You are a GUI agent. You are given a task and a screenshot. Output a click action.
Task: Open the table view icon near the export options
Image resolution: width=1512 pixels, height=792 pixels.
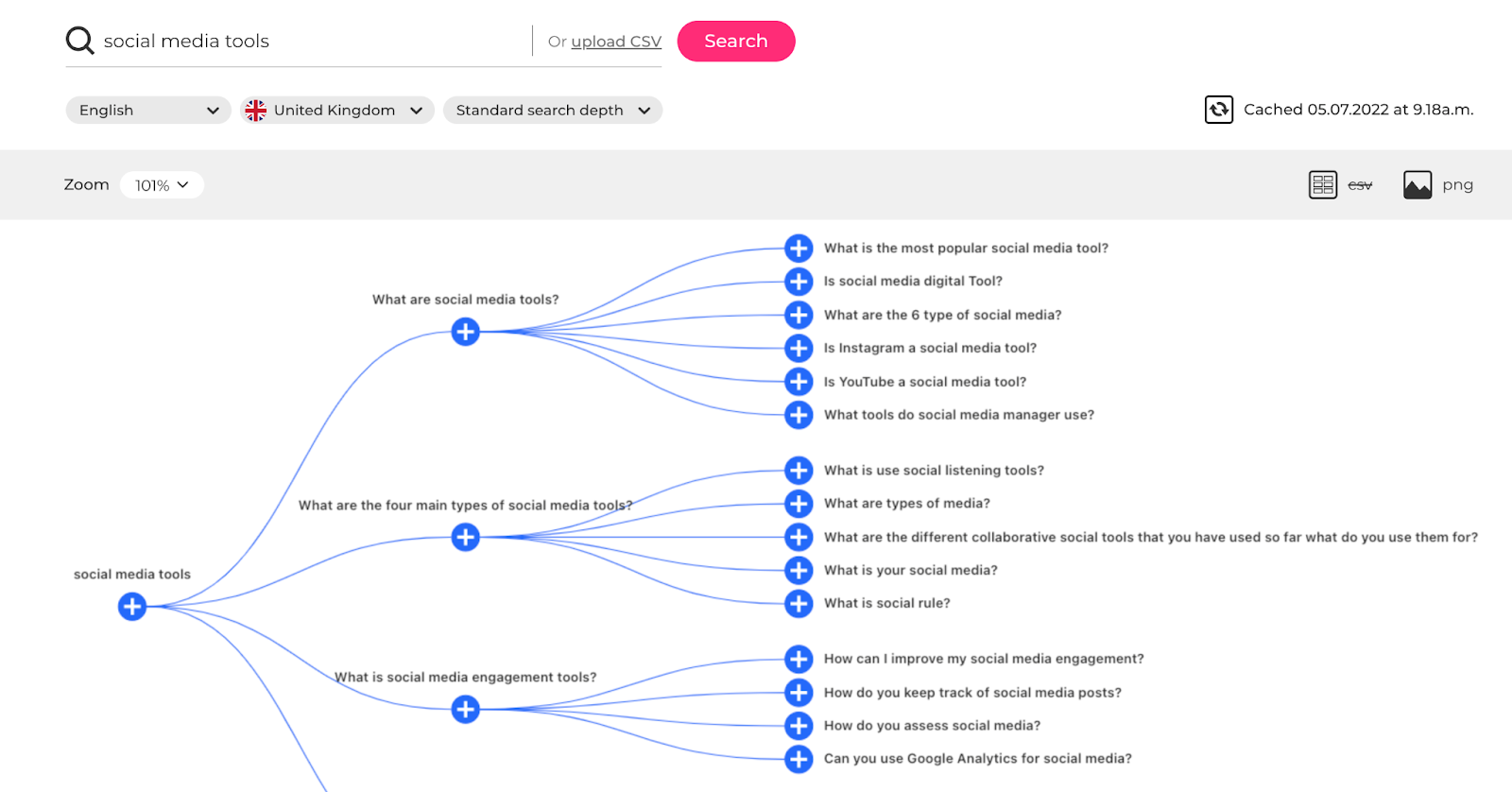1323,184
